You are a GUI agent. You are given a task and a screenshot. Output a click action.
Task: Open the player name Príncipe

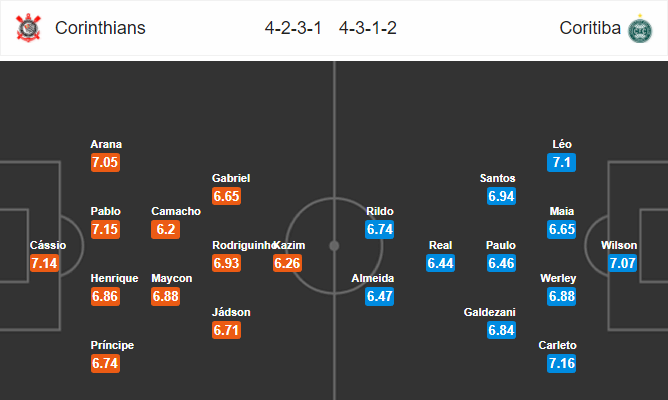[x=112, y=345]
